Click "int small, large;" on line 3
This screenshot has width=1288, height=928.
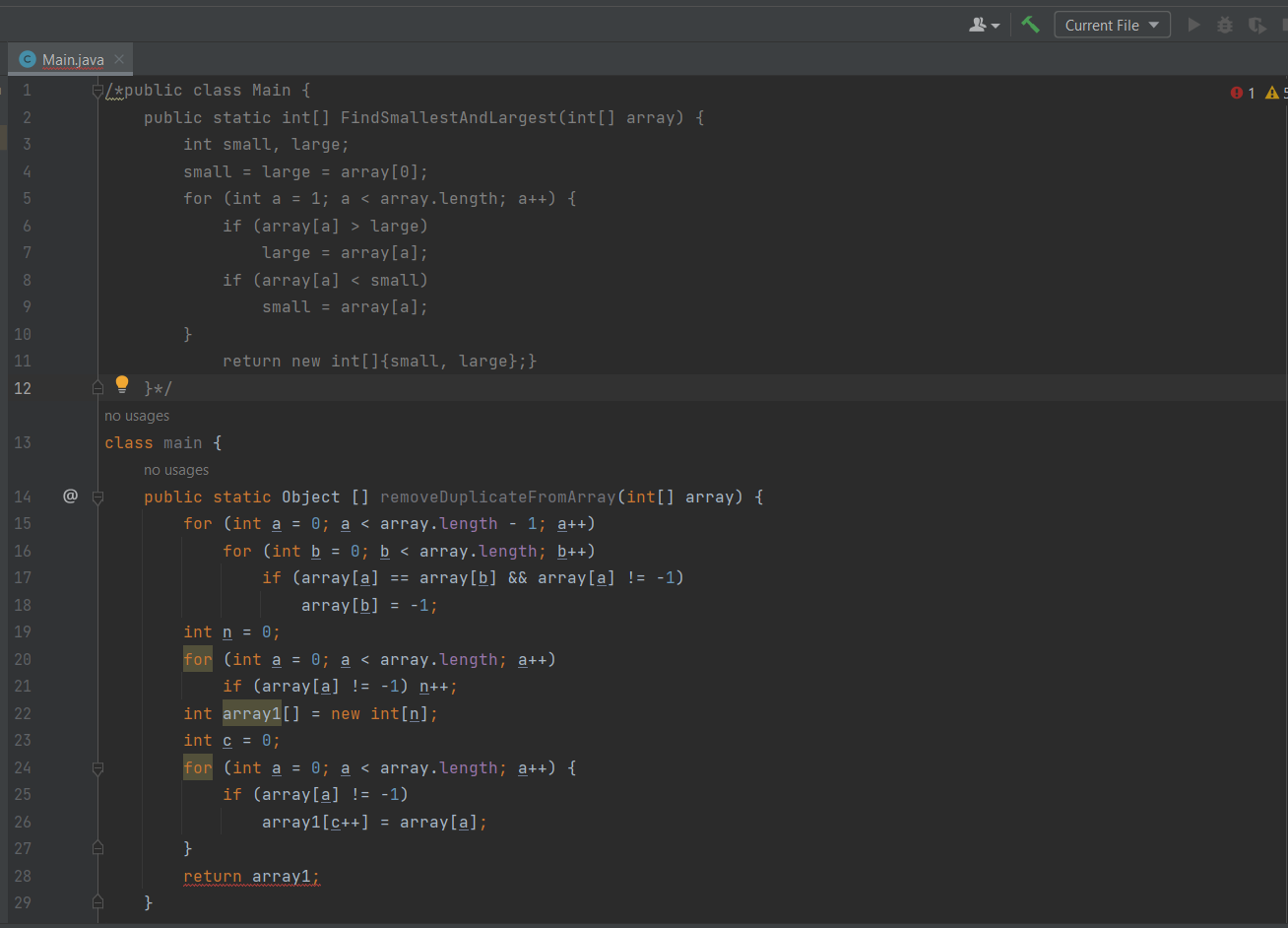point(267,145)
